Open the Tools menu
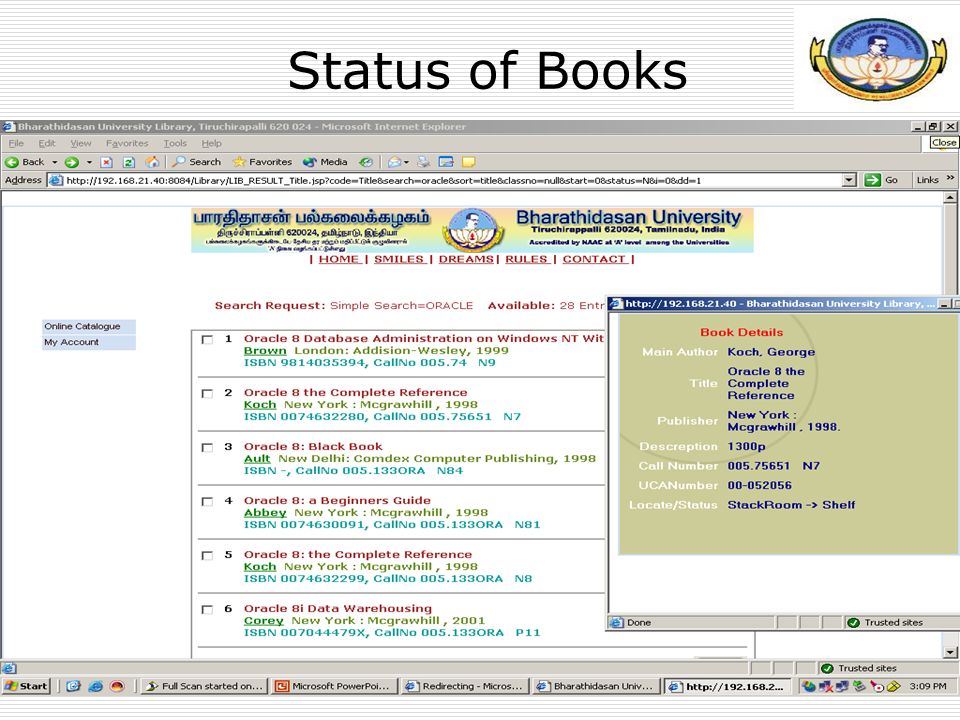This screenshot has width=960, height=720. coord(175,143)
